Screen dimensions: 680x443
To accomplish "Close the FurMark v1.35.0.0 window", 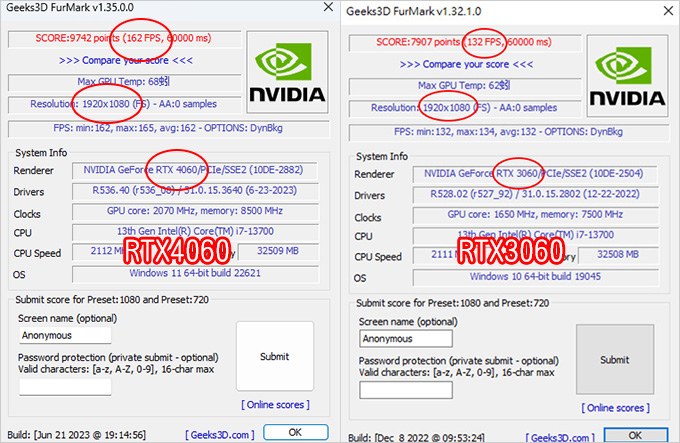I will (328, 7).
